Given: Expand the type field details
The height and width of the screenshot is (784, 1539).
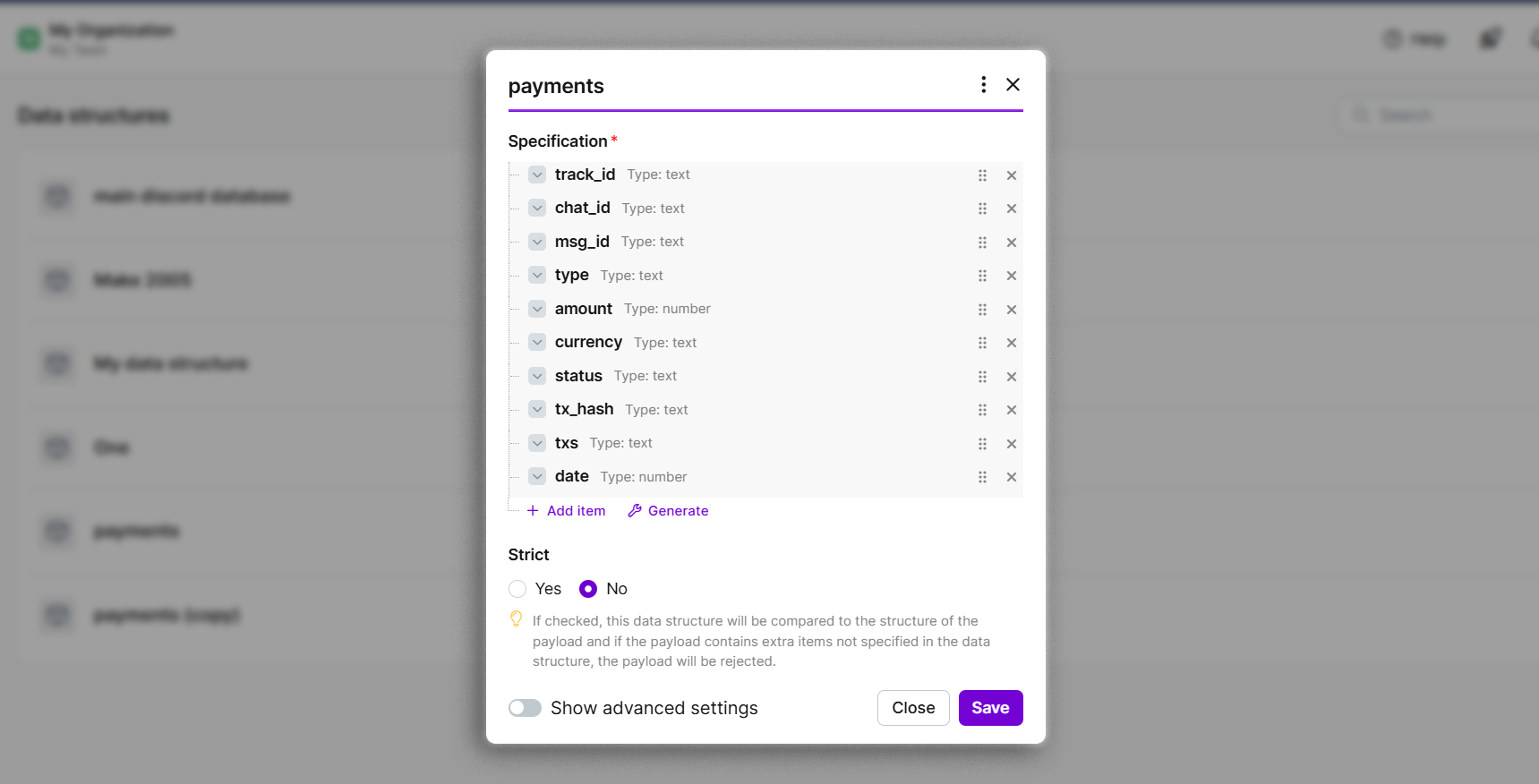Looking at the screenshot, I should click(537, 276).
